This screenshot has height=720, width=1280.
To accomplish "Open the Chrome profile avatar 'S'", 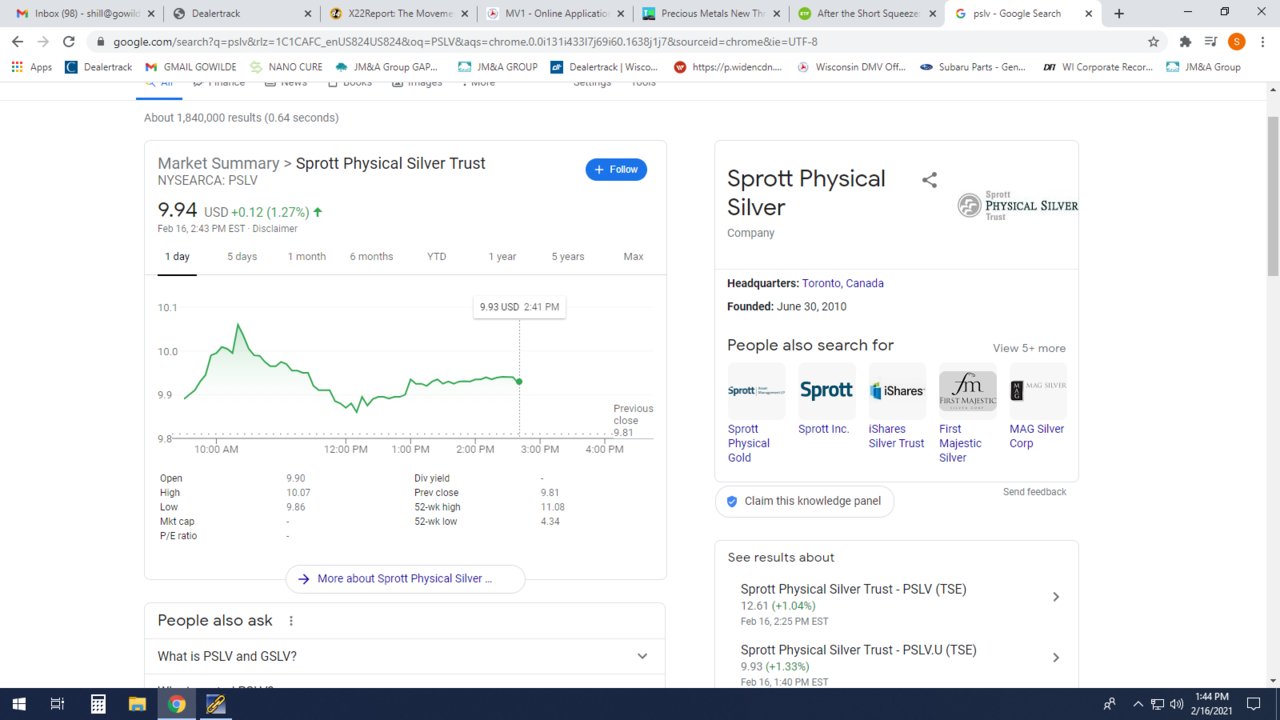I will 1237,42.
